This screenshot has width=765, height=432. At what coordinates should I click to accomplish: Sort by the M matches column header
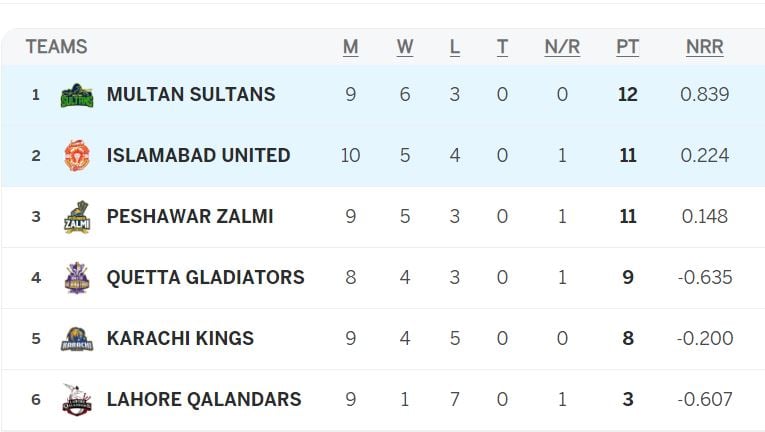pos(350,47)
